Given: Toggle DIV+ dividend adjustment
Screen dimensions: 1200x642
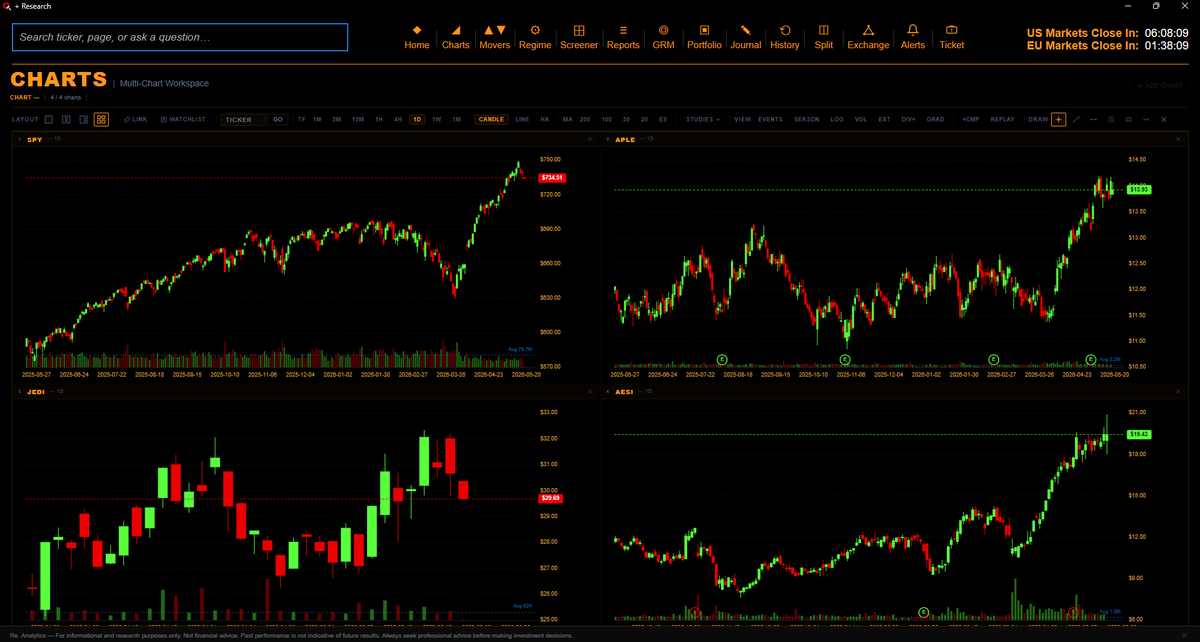Looking at the screenshot, I should (x=909, y=119).
